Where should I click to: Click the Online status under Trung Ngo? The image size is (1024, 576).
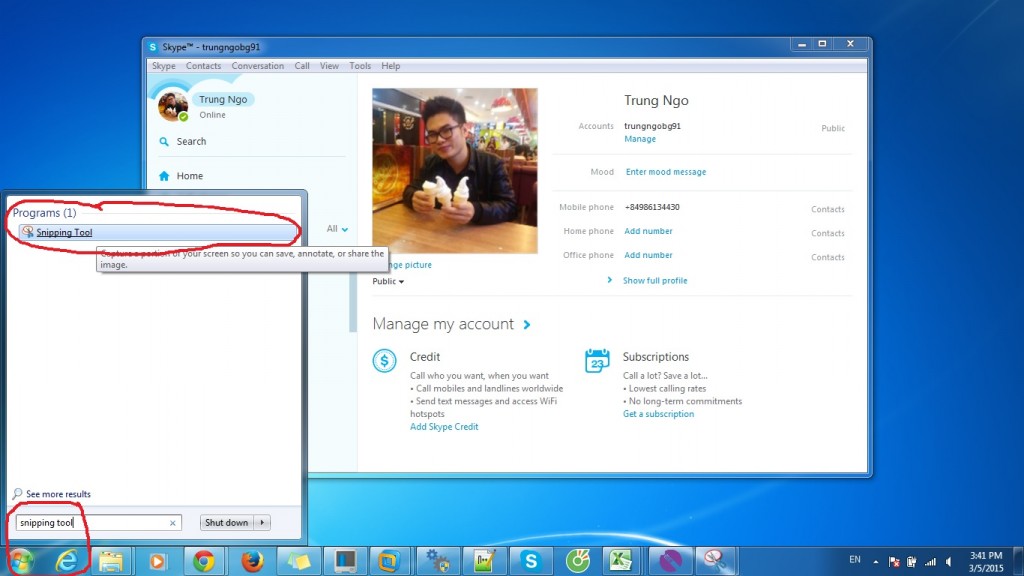tap(212, 115)
